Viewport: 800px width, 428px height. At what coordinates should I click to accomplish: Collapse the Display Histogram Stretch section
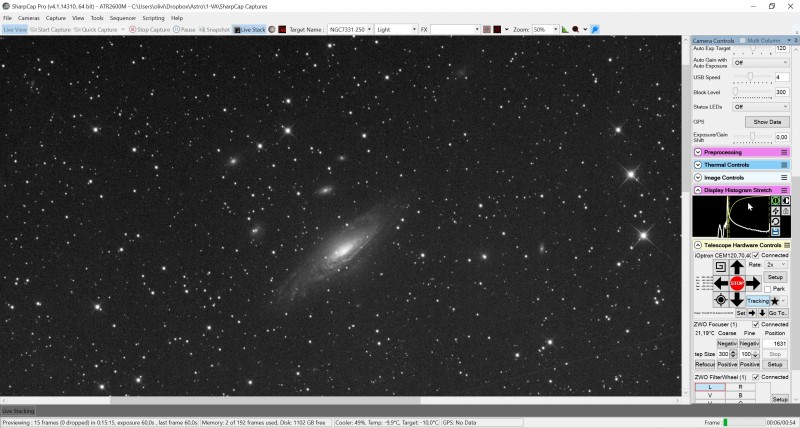coord(697,190)
